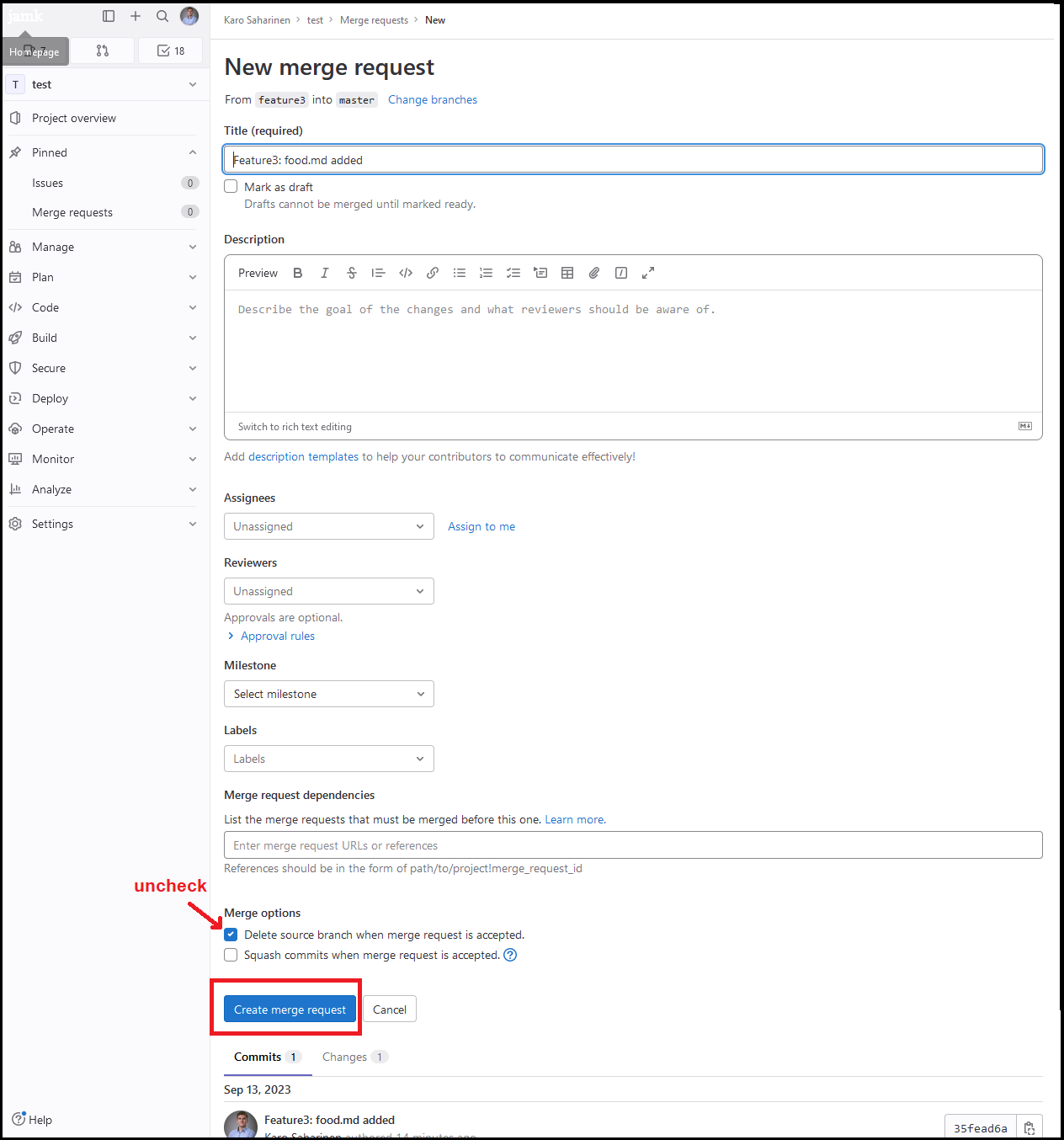
Task: Click the merge request dependencies input field
Action: pos(632,845)
